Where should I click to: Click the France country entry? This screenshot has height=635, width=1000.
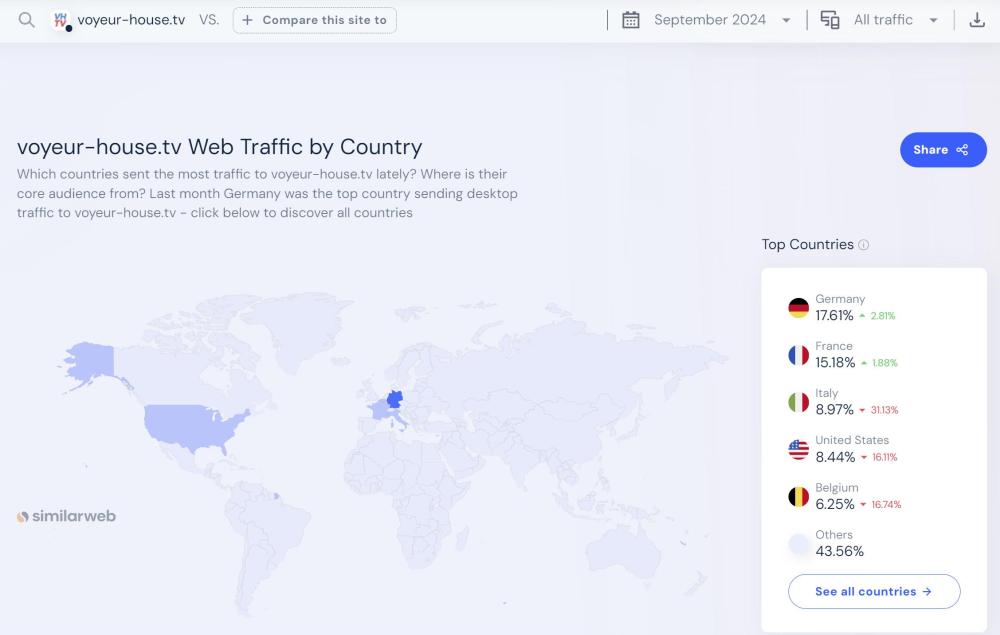(835, 355)
